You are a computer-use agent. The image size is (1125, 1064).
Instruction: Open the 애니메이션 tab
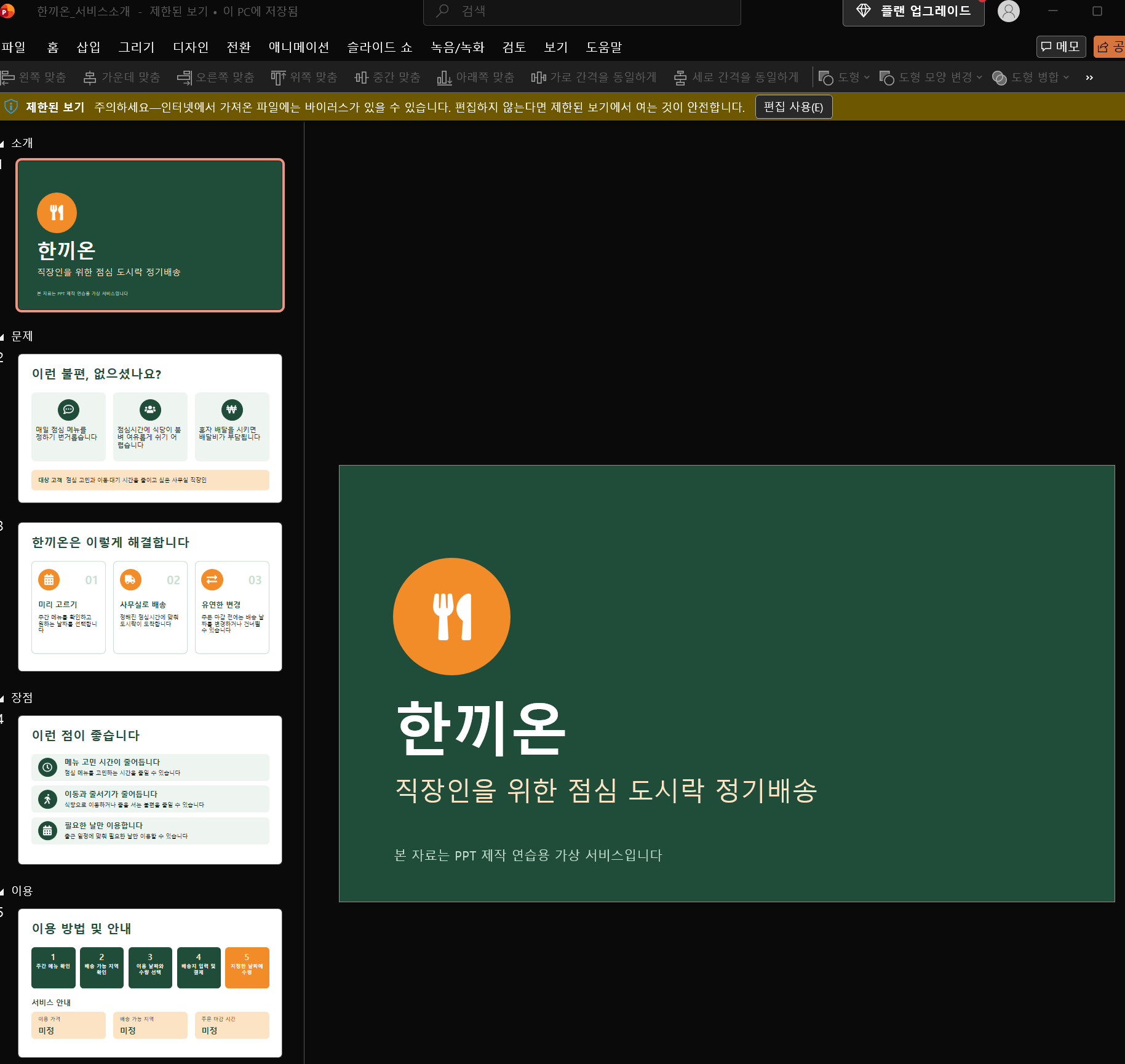pos(299,47)
